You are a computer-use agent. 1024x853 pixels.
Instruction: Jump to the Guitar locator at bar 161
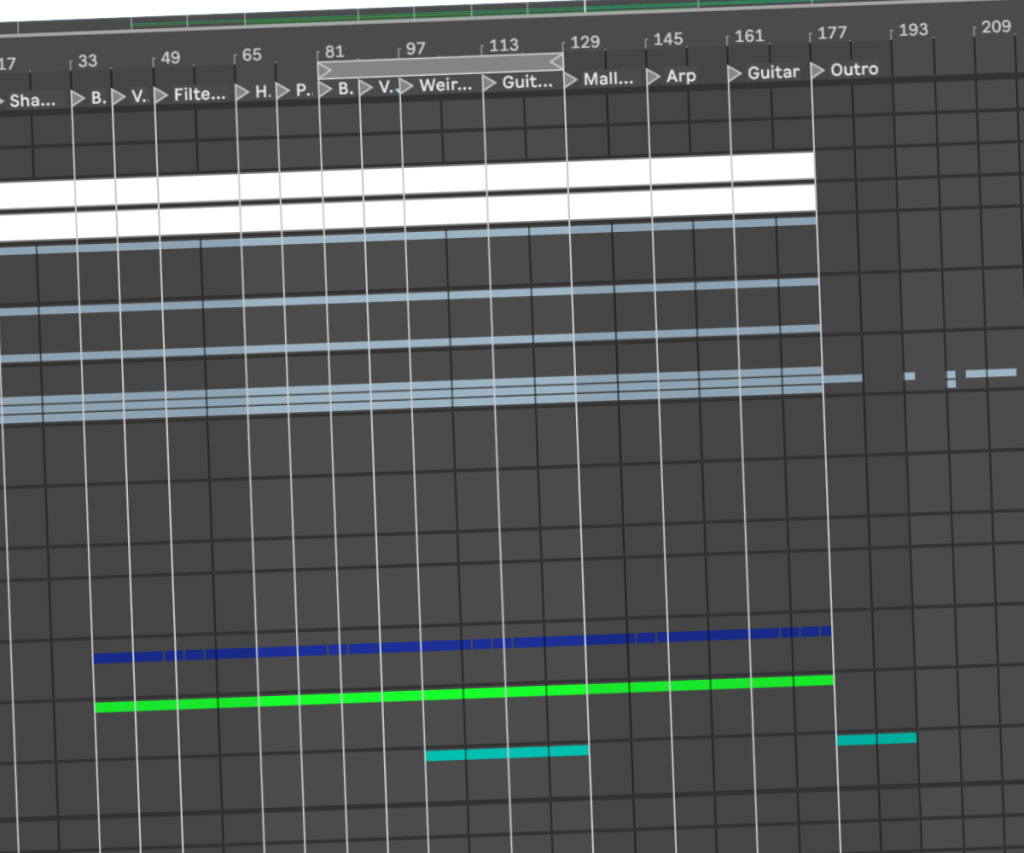(735, 73)
